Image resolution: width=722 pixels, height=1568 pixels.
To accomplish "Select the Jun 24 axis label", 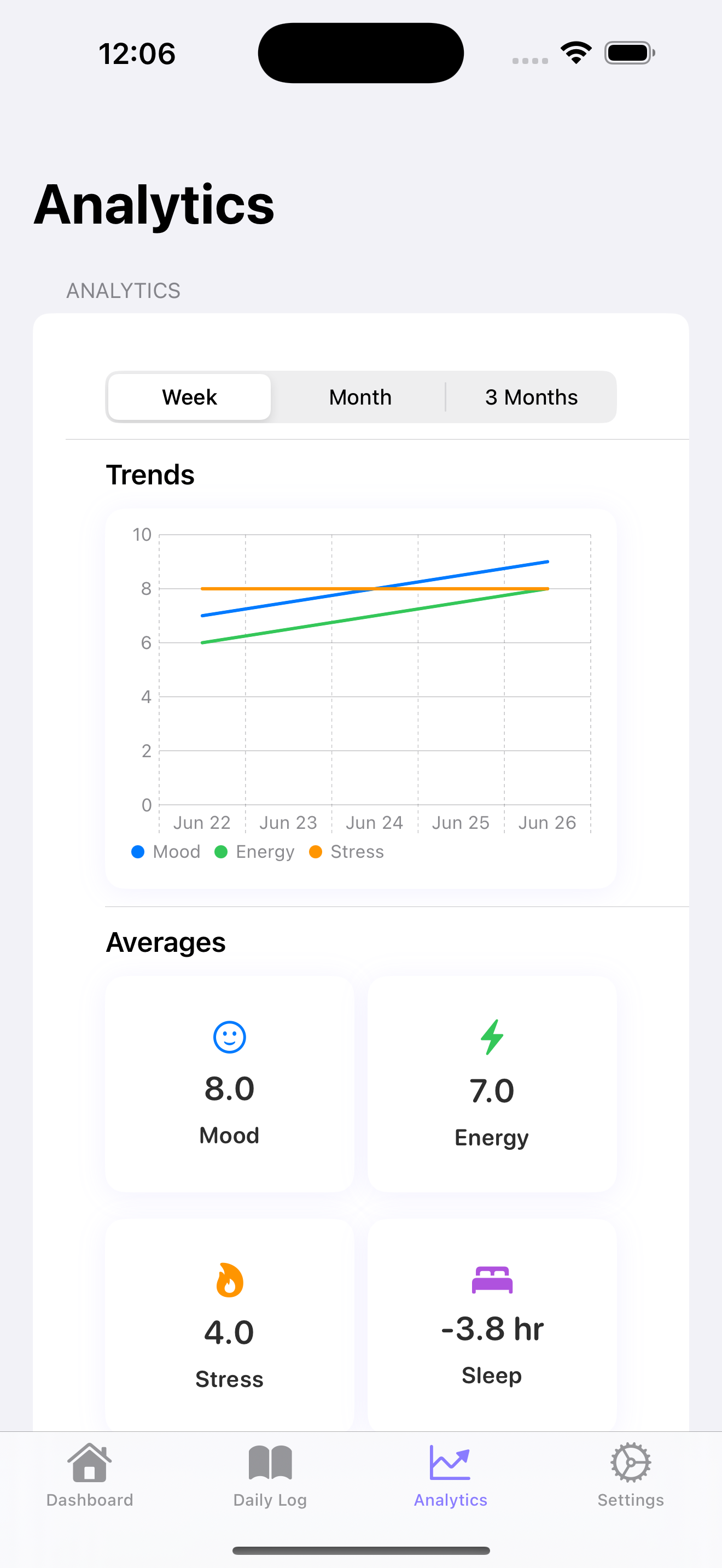I will click(x=374, y=822).
